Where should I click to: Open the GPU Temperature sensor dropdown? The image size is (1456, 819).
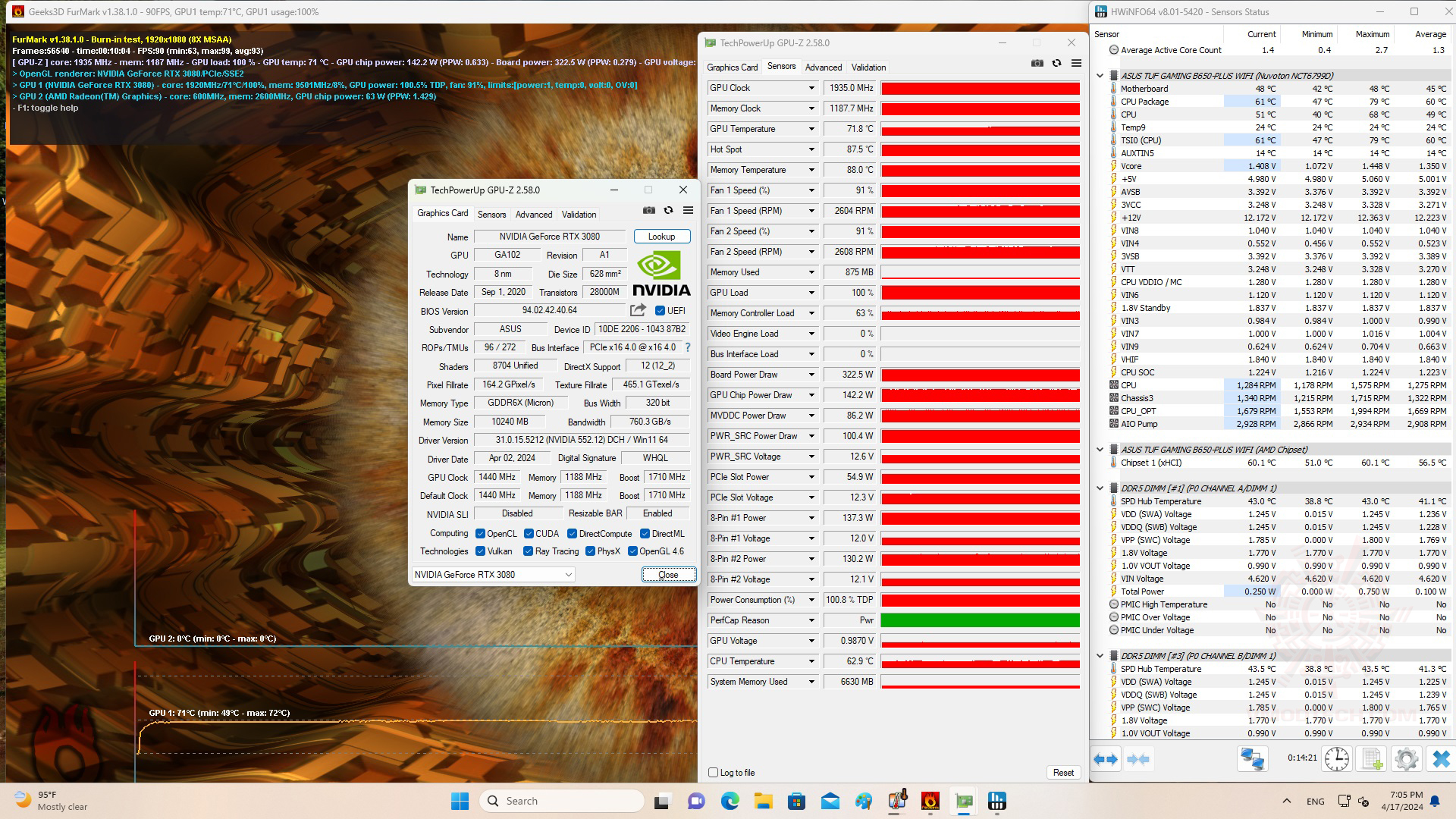(811, 129)
